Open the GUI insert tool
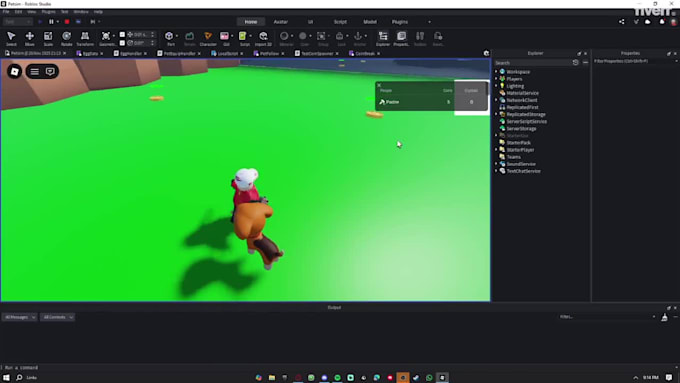Viewport: 680px width, 383px height. coord(225,38)
